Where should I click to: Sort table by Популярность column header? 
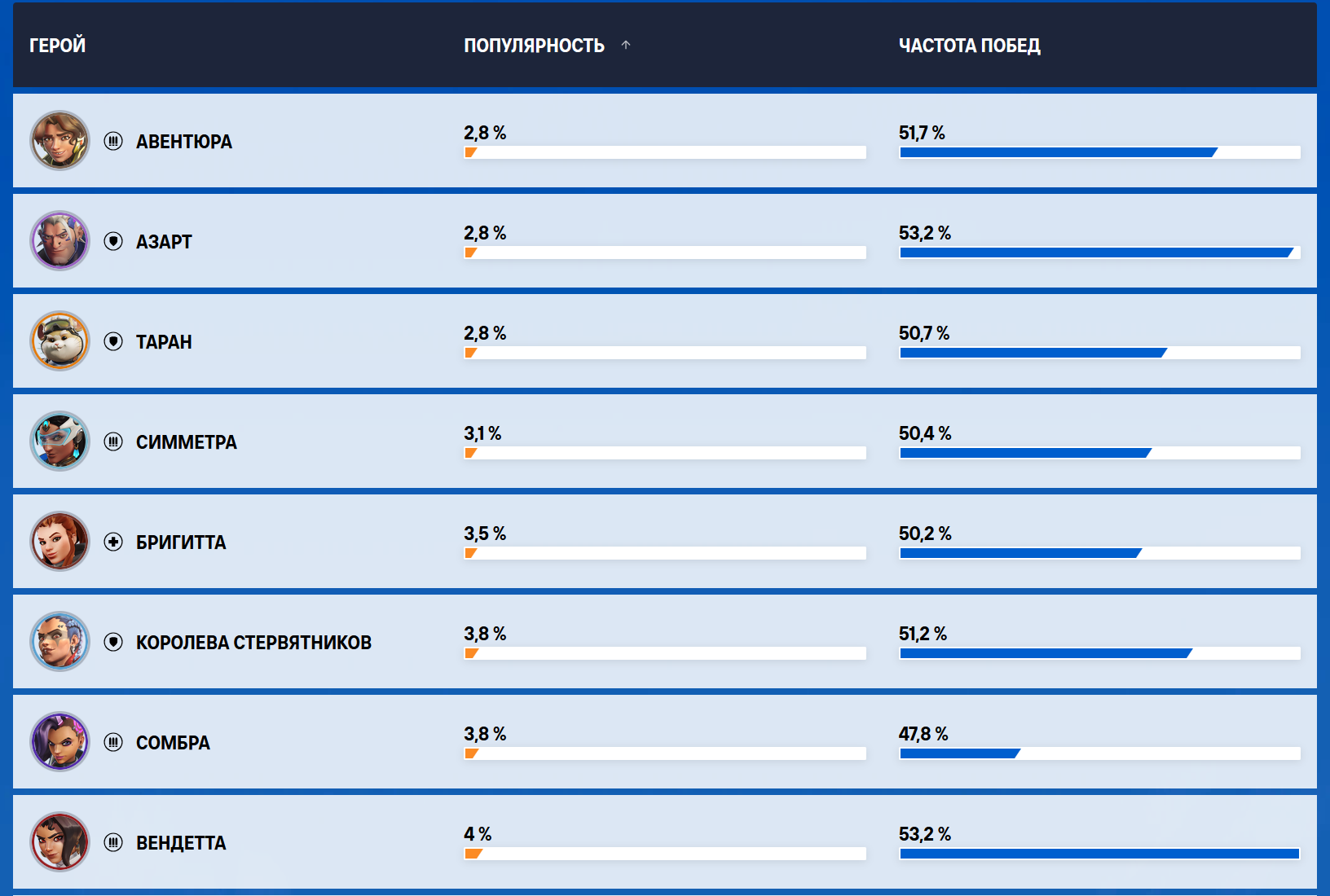[534, 46]
